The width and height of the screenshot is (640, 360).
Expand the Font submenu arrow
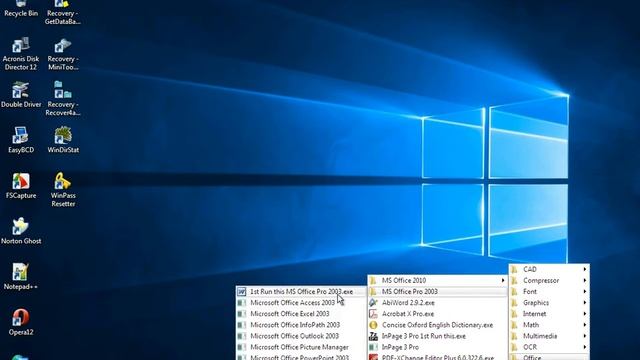pyautogui.click(x=585, y=291)
